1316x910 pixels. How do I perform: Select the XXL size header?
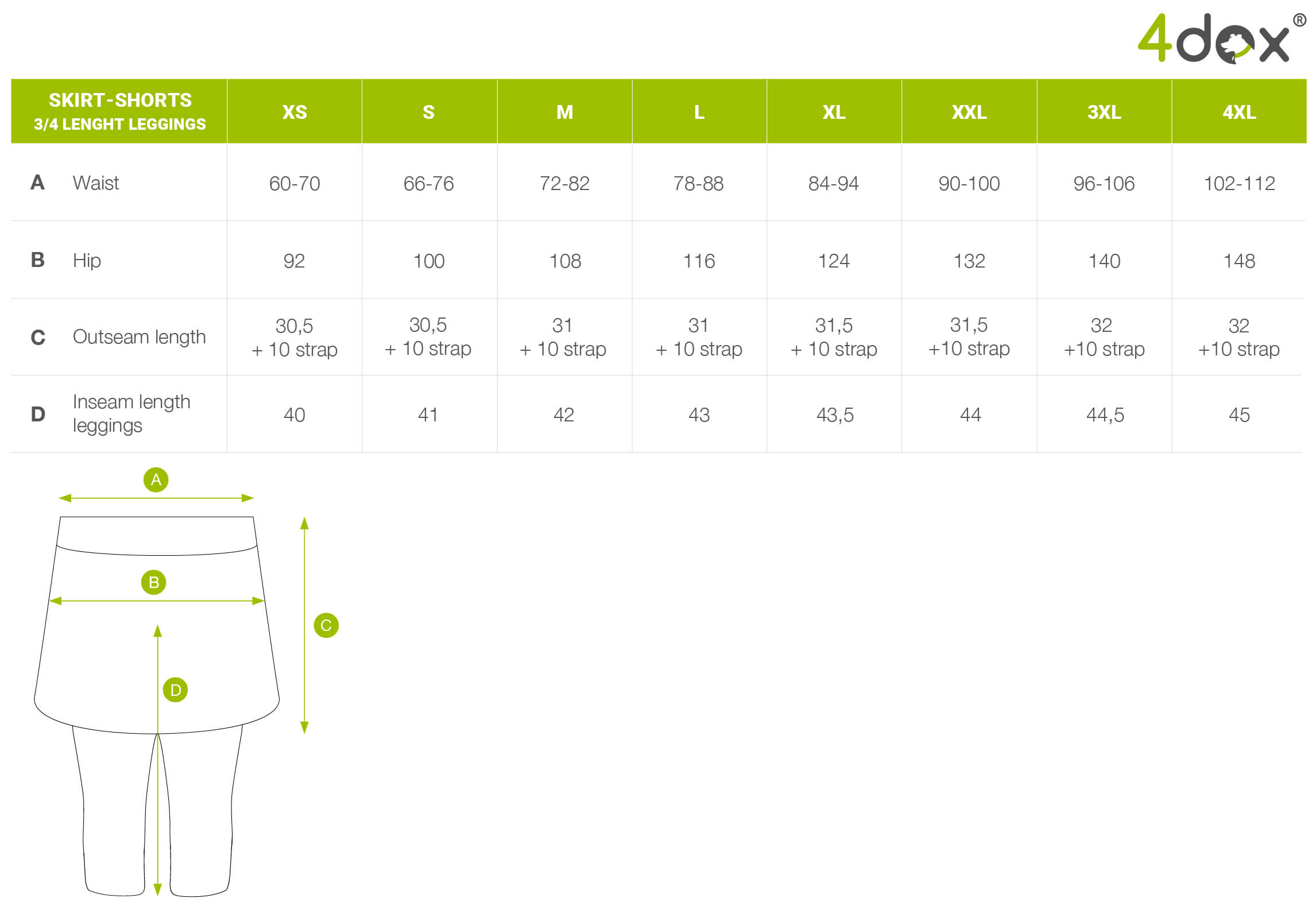pos(969,112)
